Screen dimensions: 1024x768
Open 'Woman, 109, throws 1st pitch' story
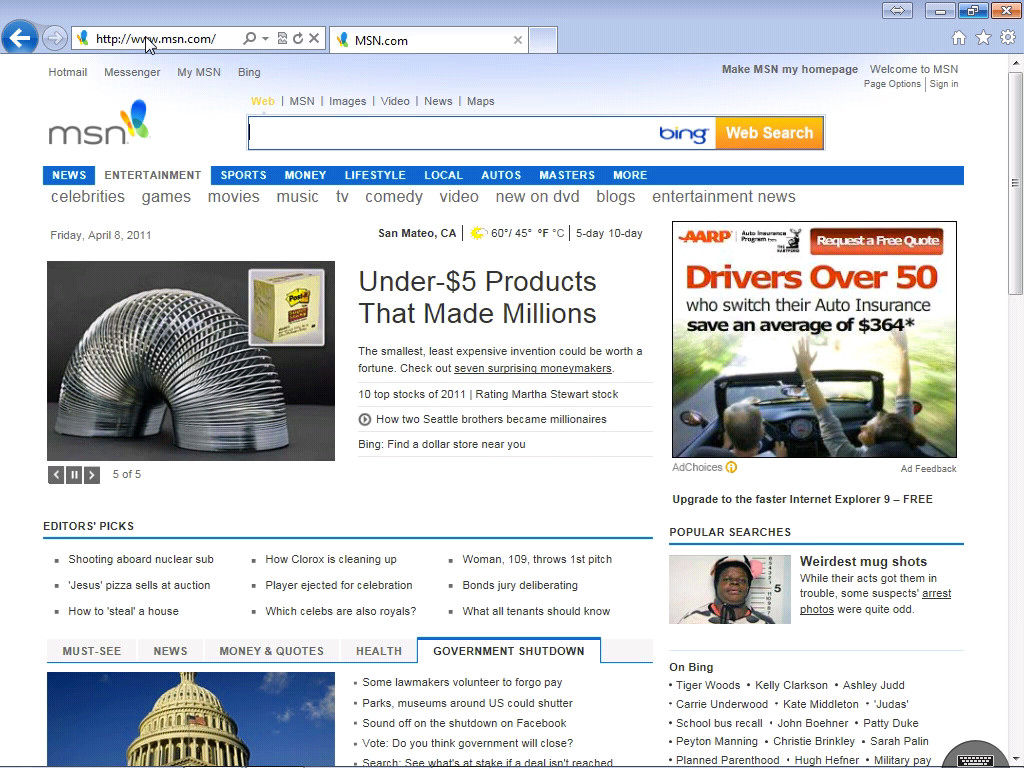point(537,560)
